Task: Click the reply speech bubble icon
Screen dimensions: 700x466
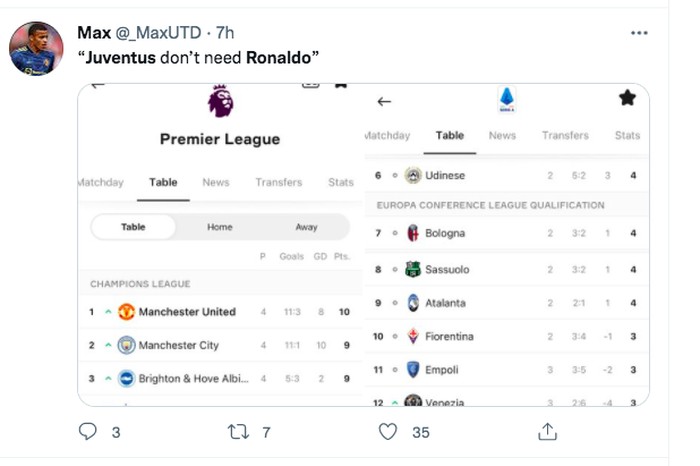Action: (88, 432)
